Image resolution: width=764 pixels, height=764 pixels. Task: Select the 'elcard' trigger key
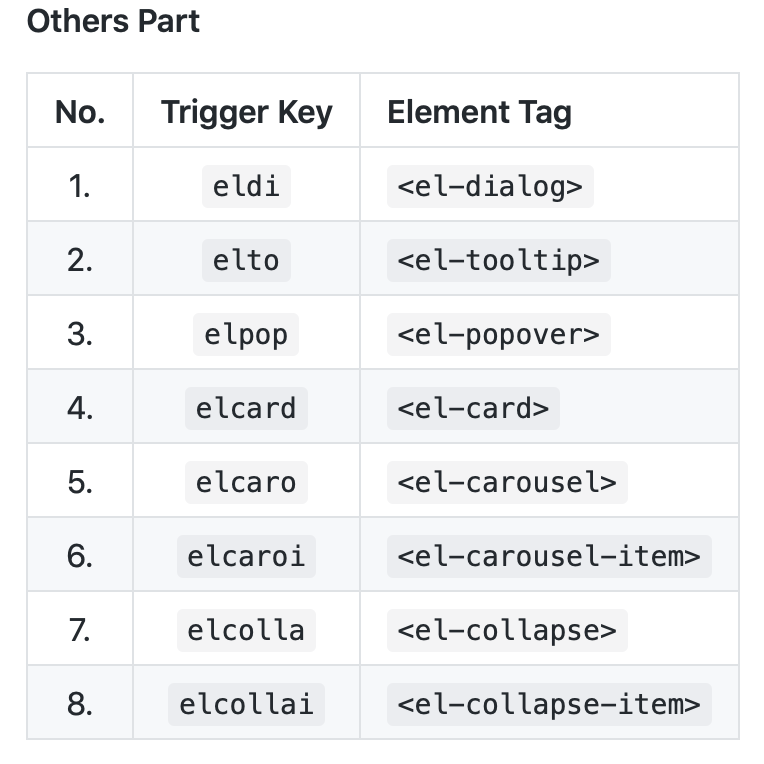[x=247, y=408]
